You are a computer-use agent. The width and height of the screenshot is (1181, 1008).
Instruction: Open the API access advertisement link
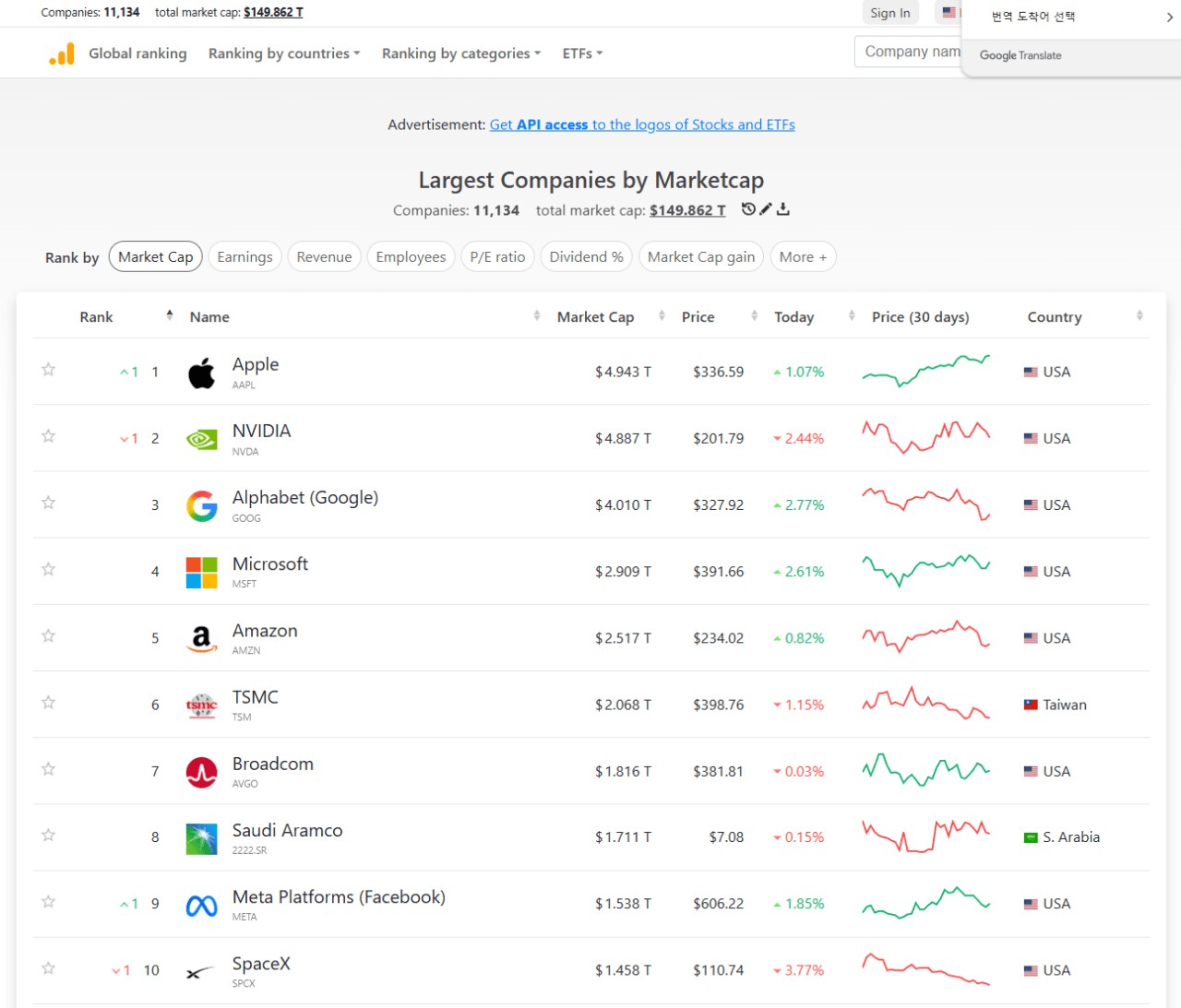point(642,125)
